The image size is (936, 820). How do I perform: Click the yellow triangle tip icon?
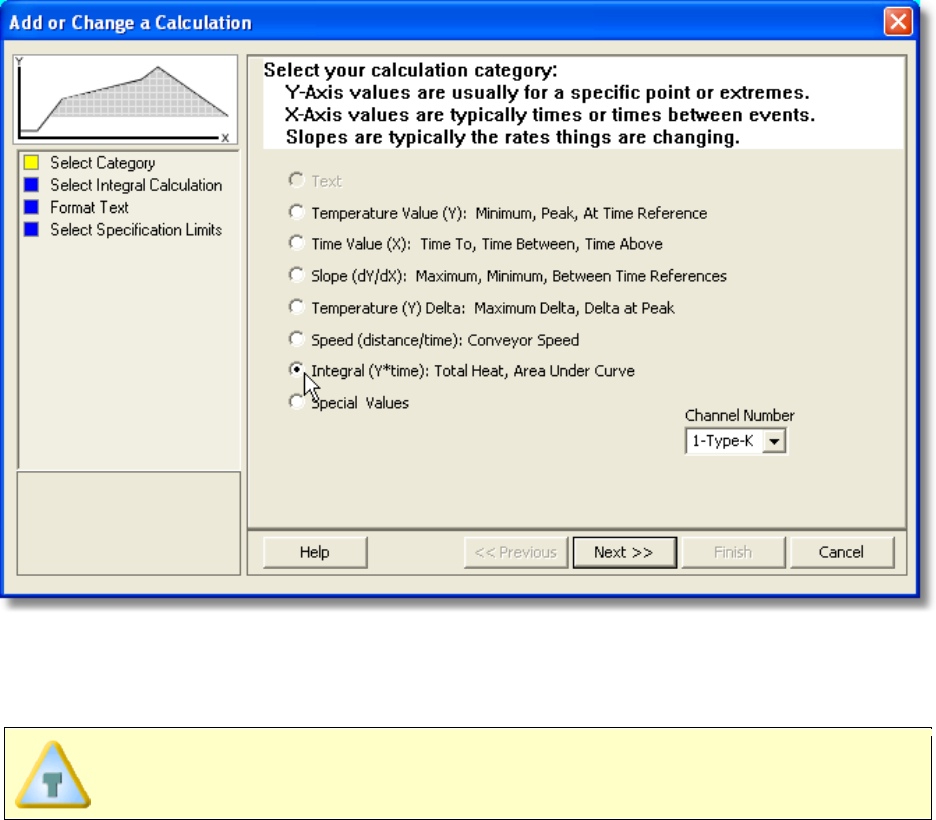(x=53, y=775)
